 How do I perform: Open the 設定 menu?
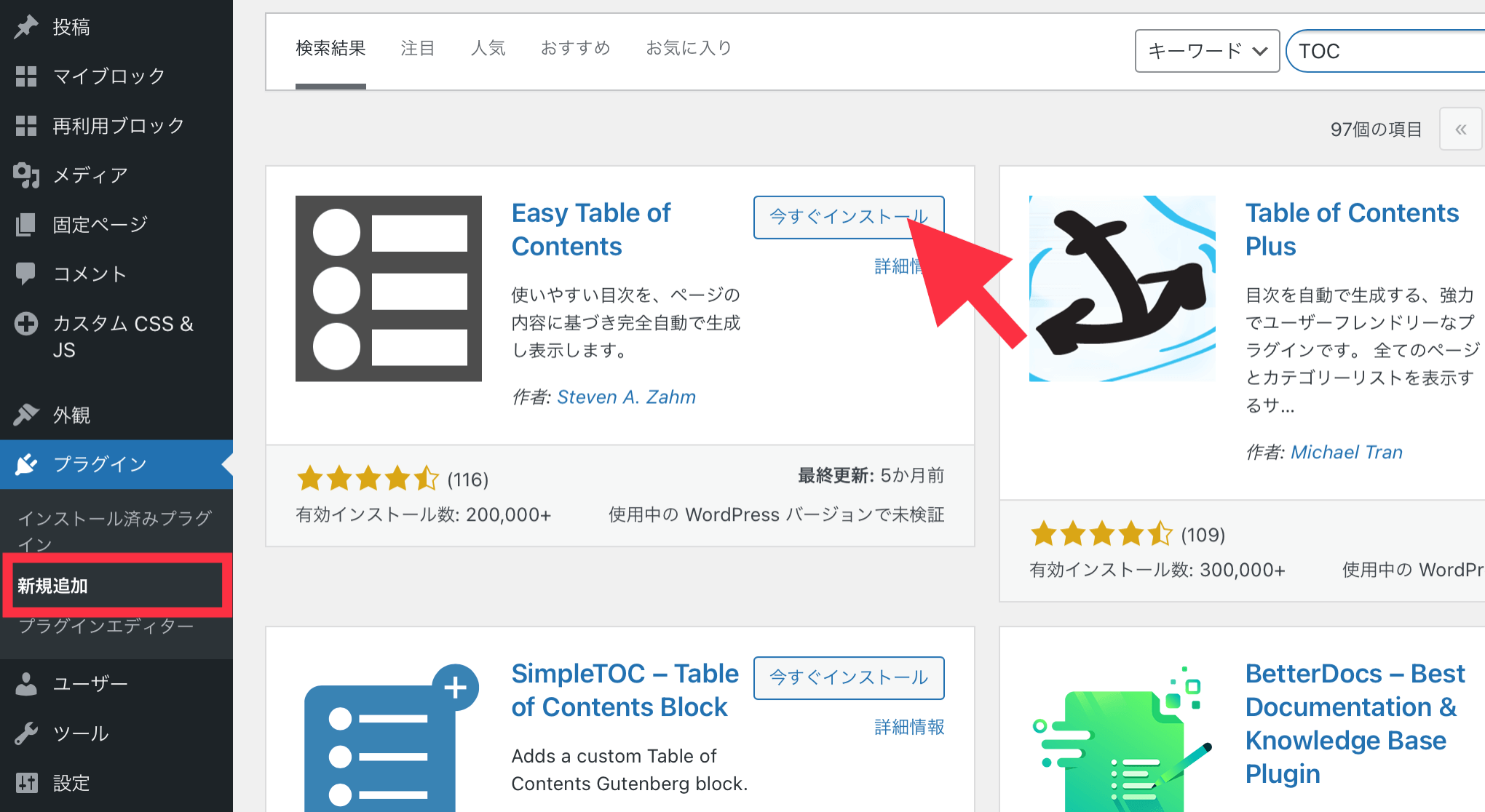point(116,783)
